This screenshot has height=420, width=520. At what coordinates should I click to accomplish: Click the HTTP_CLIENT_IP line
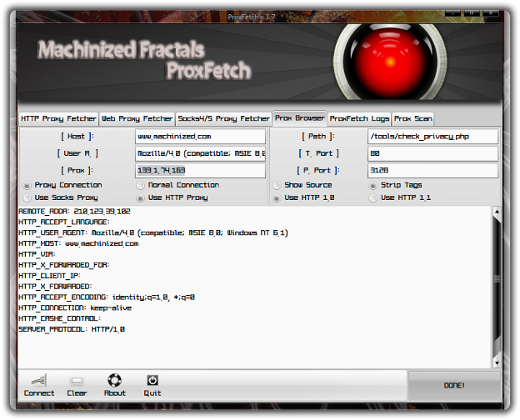tap(49, 276)
